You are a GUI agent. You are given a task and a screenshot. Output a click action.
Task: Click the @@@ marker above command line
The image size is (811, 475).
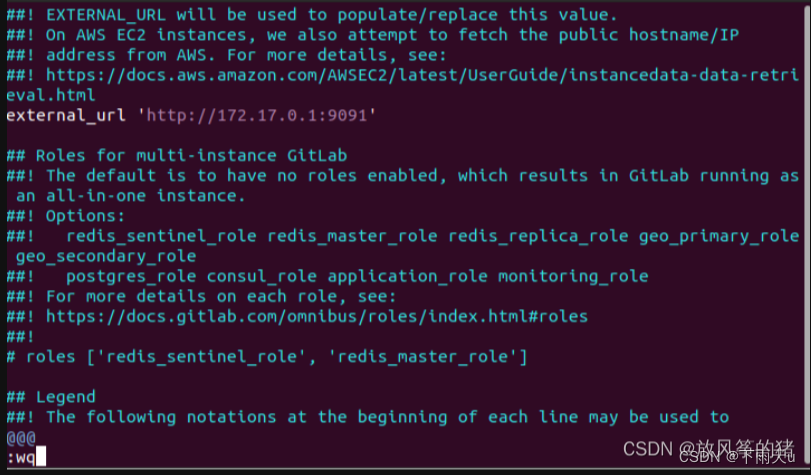pos(20,437)
